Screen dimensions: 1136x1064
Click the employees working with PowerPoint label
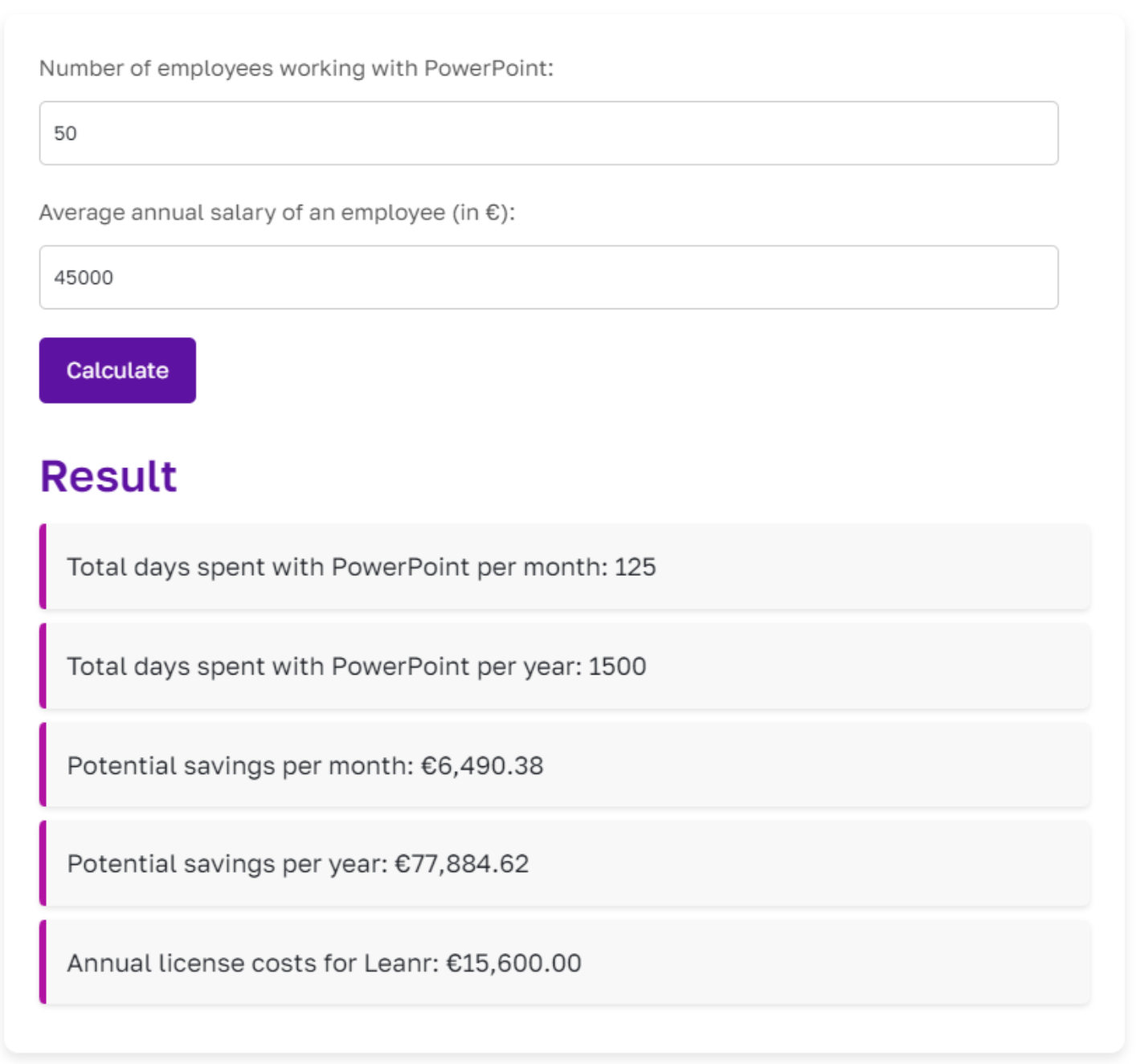coord(298,70)
